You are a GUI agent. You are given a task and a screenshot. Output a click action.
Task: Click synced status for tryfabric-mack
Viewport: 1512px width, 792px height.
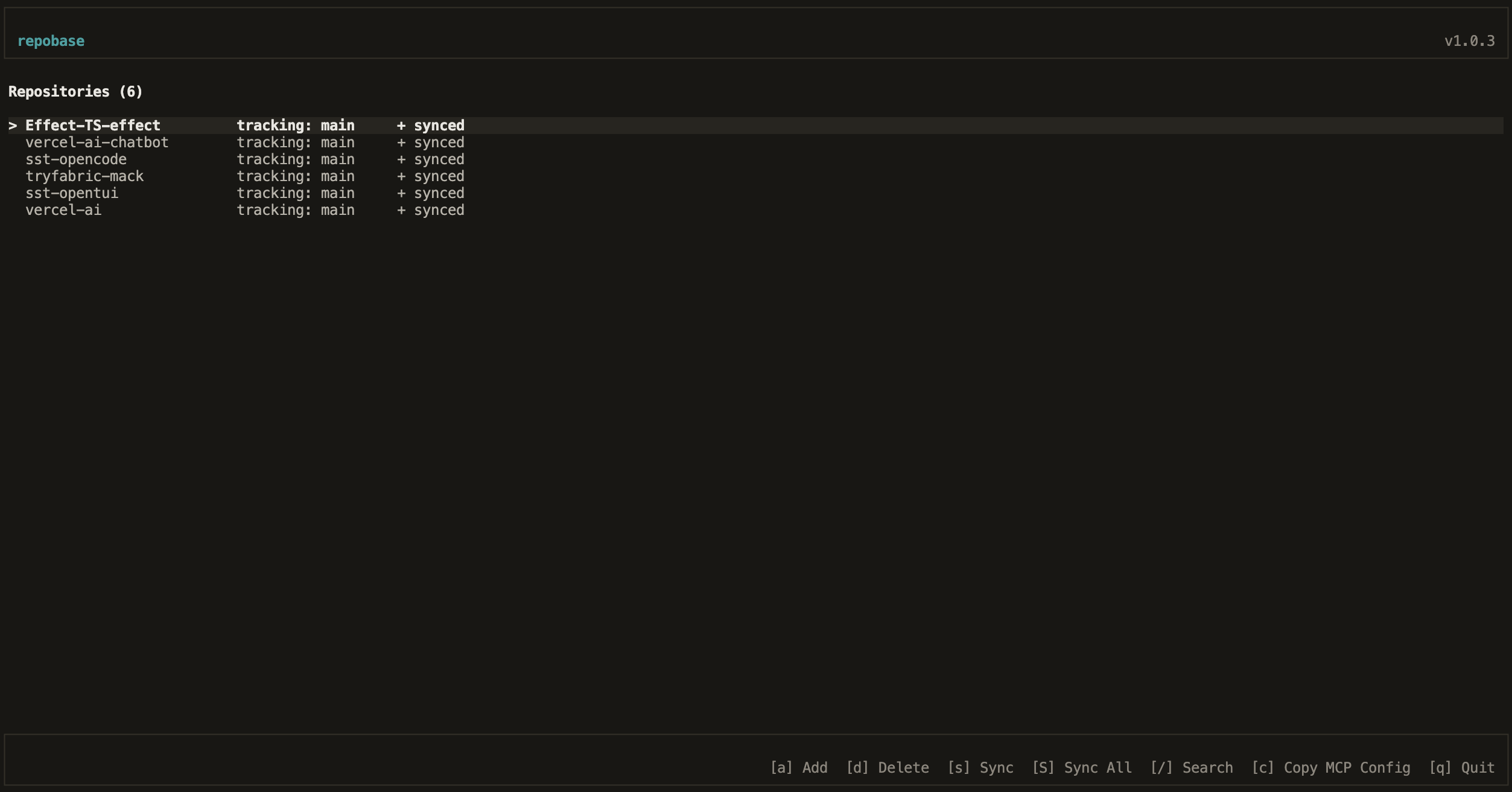tap(431, 176)
